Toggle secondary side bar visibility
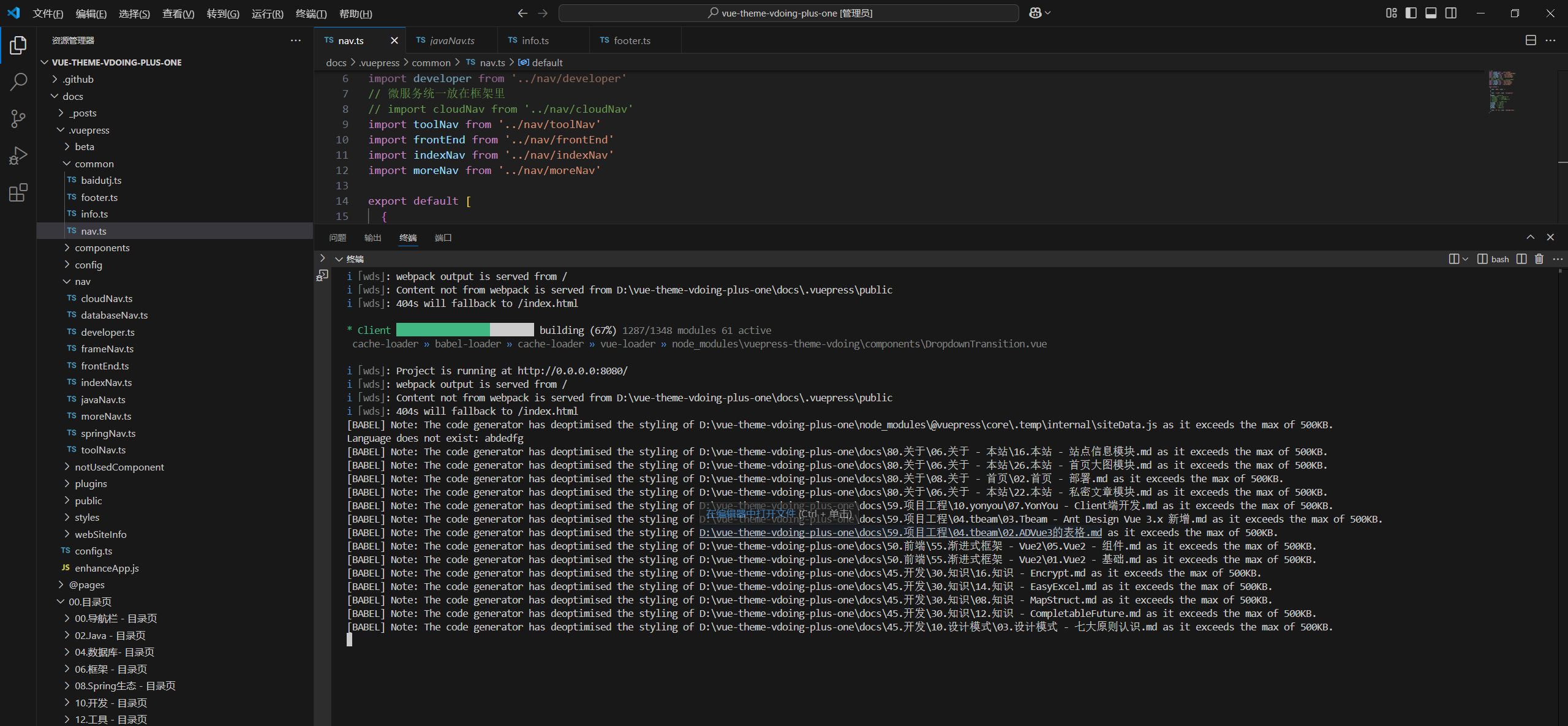The width and height of the screenshot is (1568, 726). (1451, 13)
